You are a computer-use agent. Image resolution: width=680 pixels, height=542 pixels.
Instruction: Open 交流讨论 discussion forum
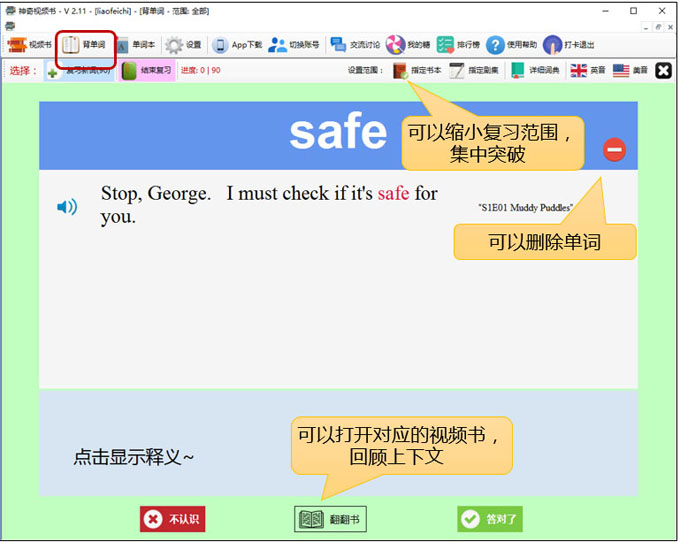[x=355, y=45]
